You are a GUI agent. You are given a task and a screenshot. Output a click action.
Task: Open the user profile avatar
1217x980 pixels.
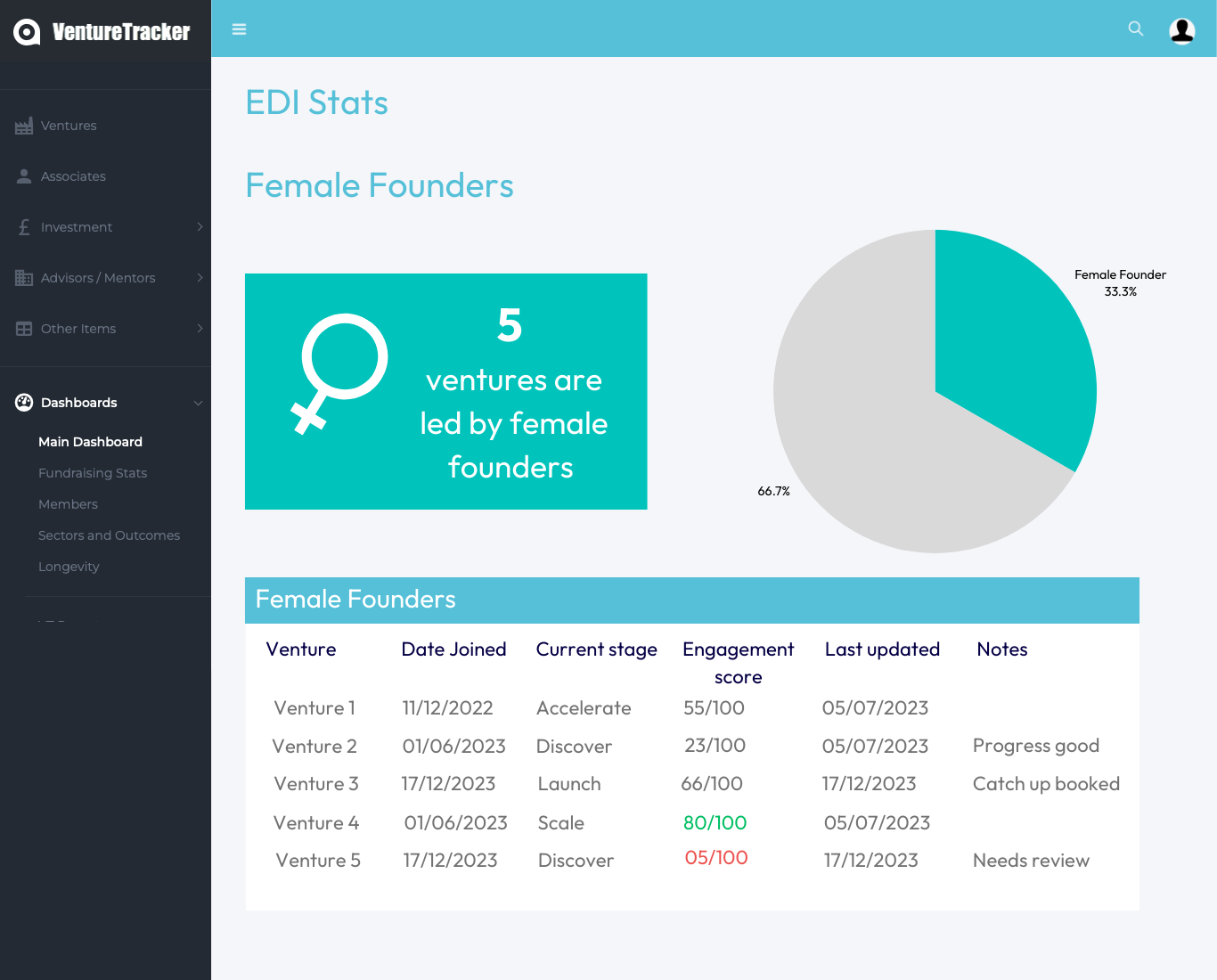point(1181,30)
